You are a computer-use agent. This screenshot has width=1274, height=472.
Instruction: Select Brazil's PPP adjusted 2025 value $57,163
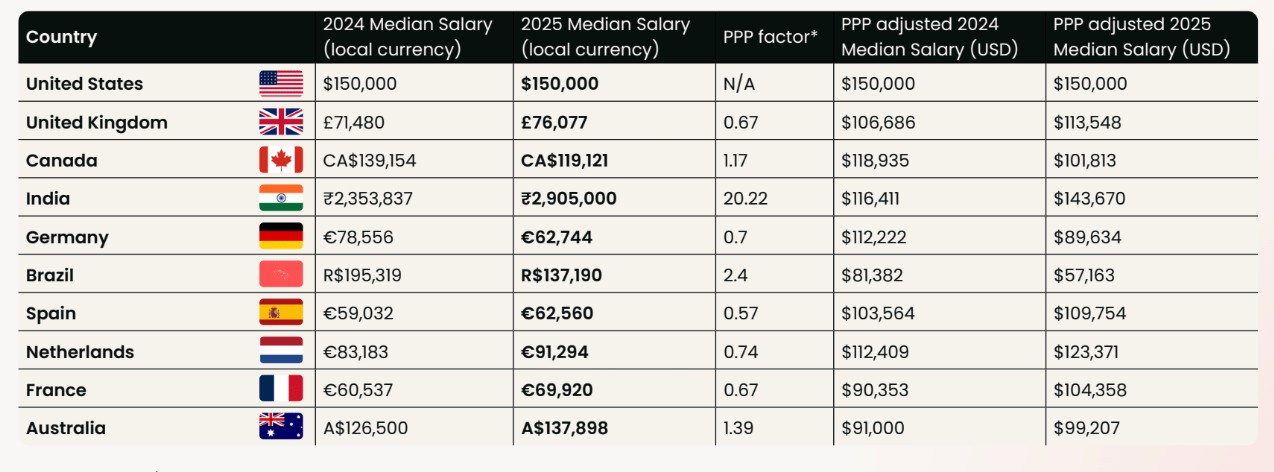[1085, 275]
